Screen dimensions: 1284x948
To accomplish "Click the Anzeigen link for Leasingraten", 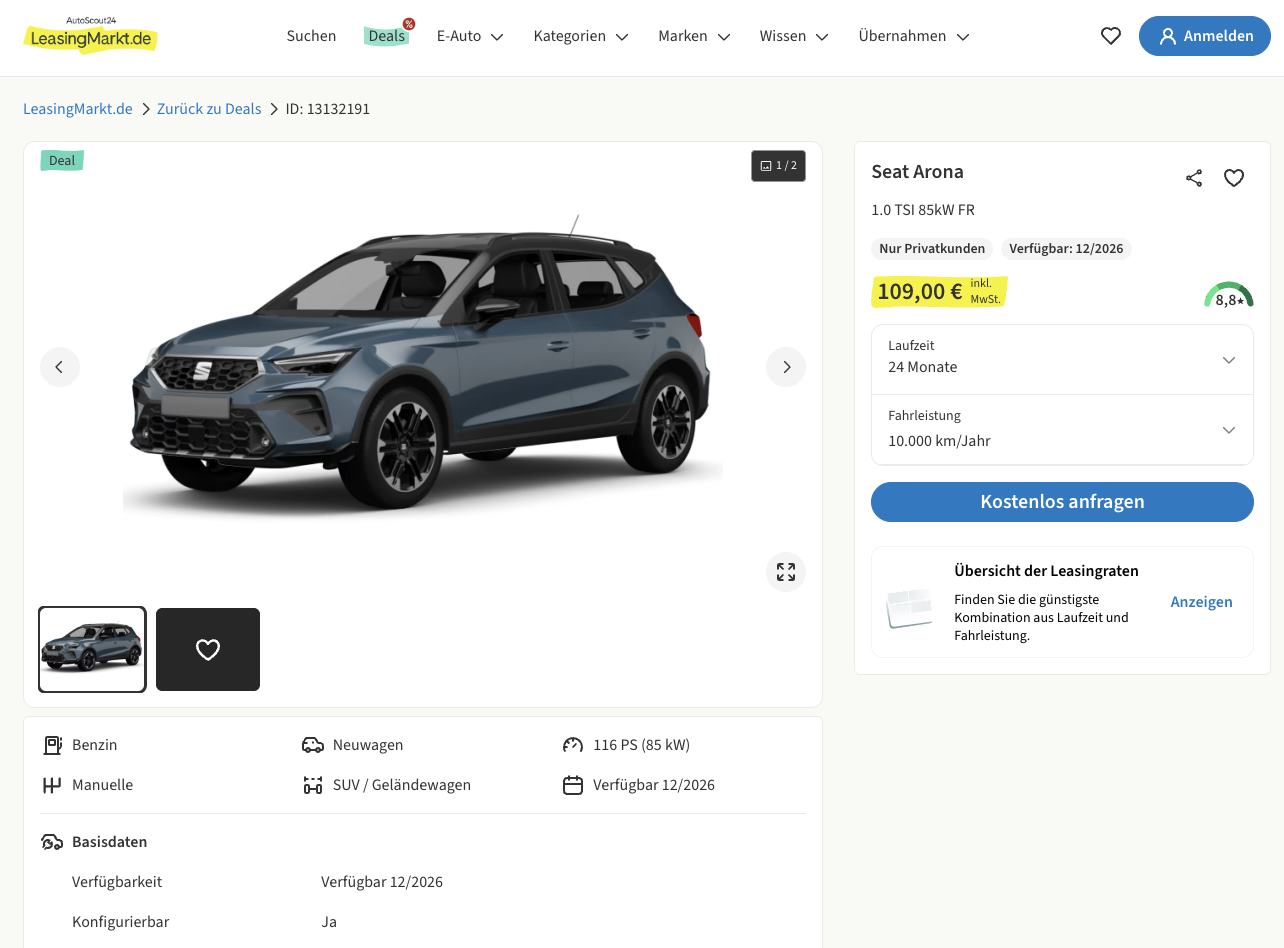I will coord(1201,602).
